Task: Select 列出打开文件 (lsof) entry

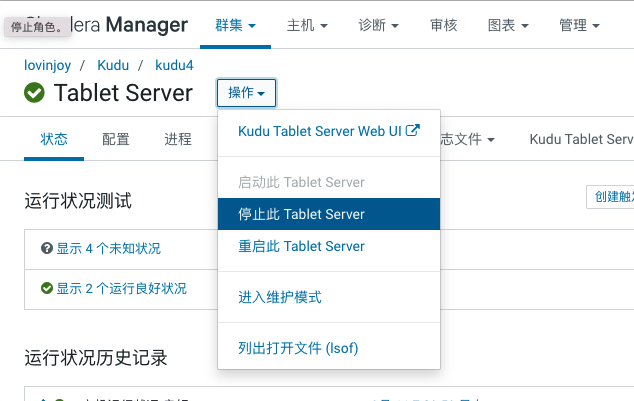Action: tap(329, 348)
